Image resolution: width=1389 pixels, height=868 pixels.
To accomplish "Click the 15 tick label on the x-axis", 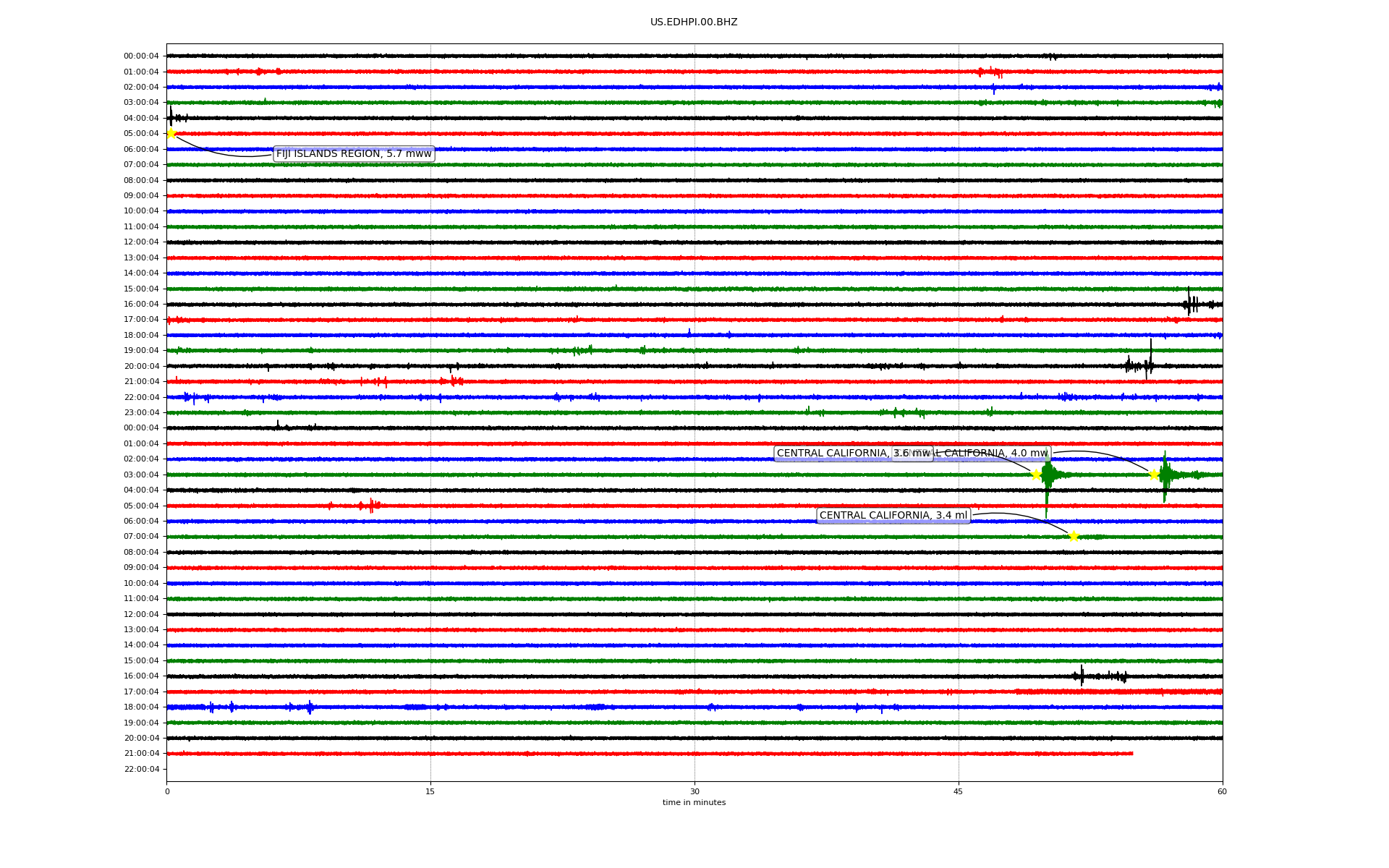I will coord(430,791).
